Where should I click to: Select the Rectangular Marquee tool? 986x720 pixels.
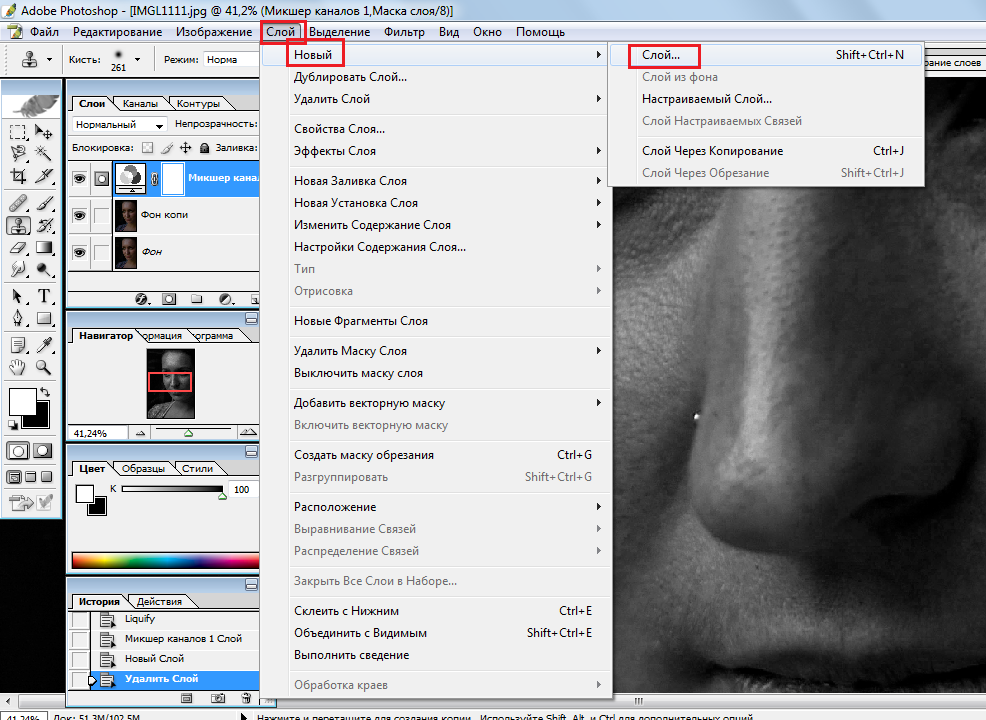[x=18, y=131]
